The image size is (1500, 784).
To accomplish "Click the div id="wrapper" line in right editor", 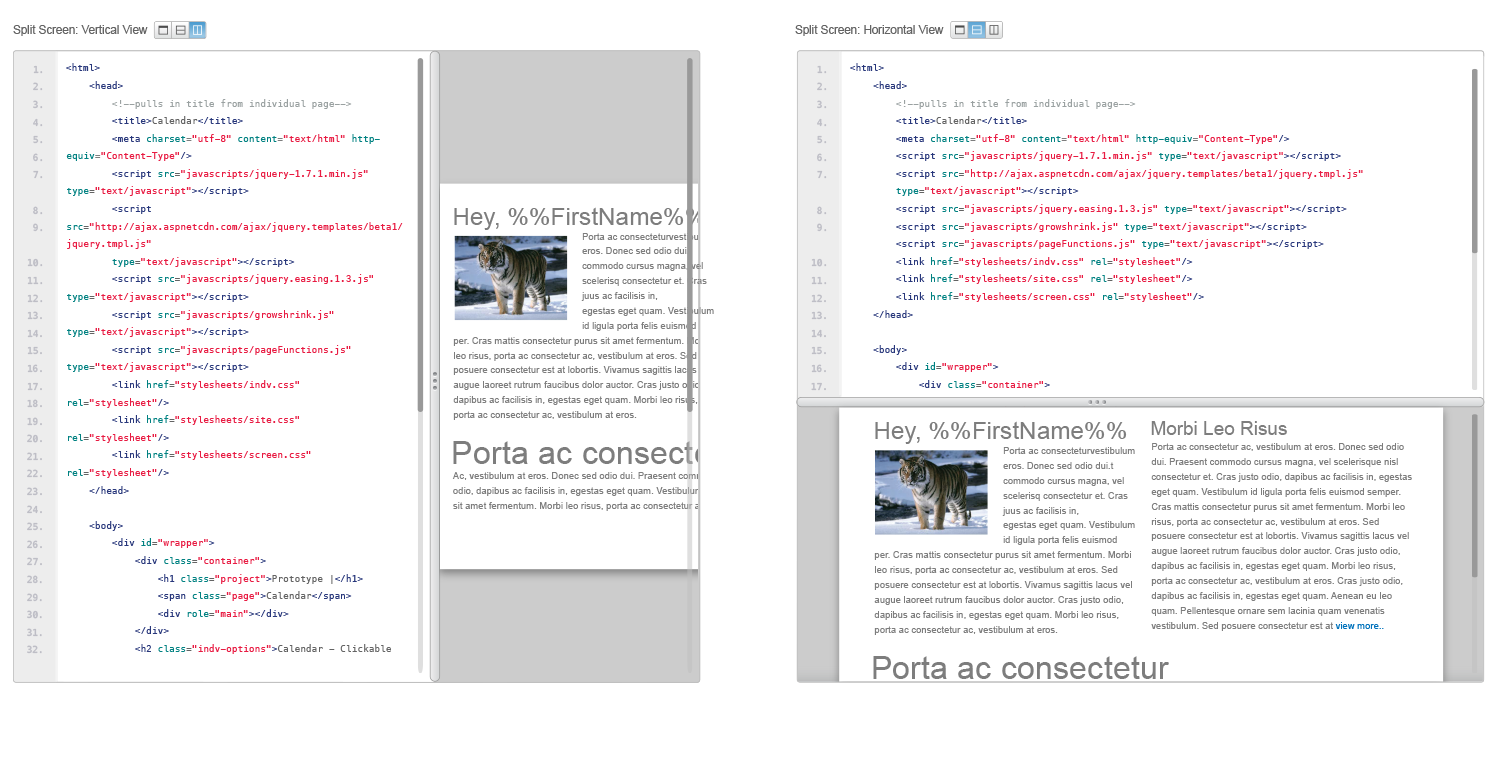I will 947,367.
